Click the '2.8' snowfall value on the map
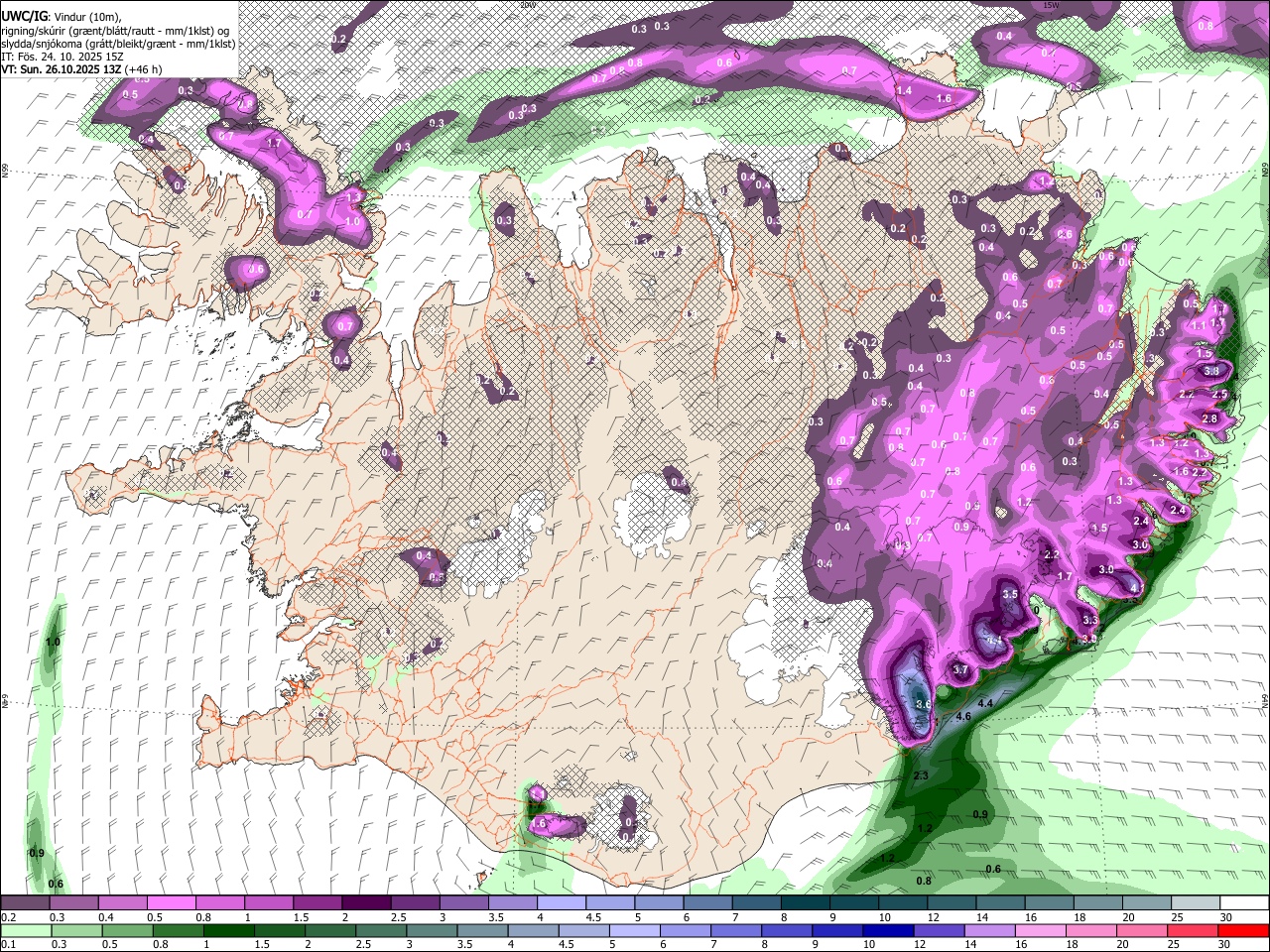 coord(1209,419)
